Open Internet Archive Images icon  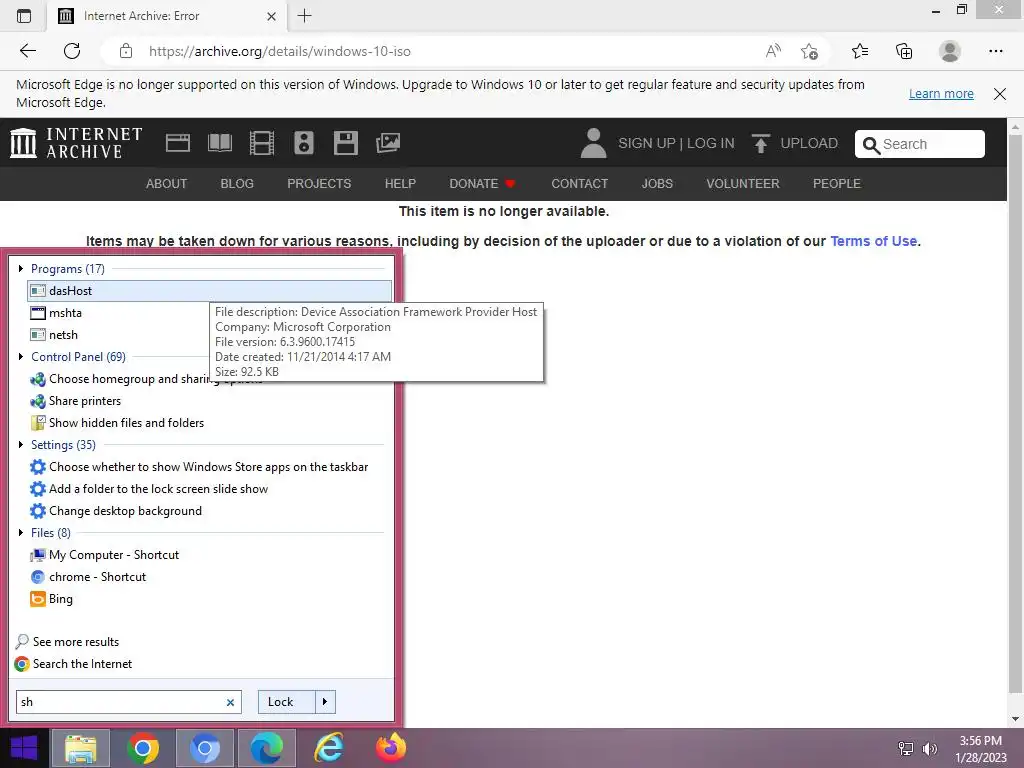[x=388, y=143]
